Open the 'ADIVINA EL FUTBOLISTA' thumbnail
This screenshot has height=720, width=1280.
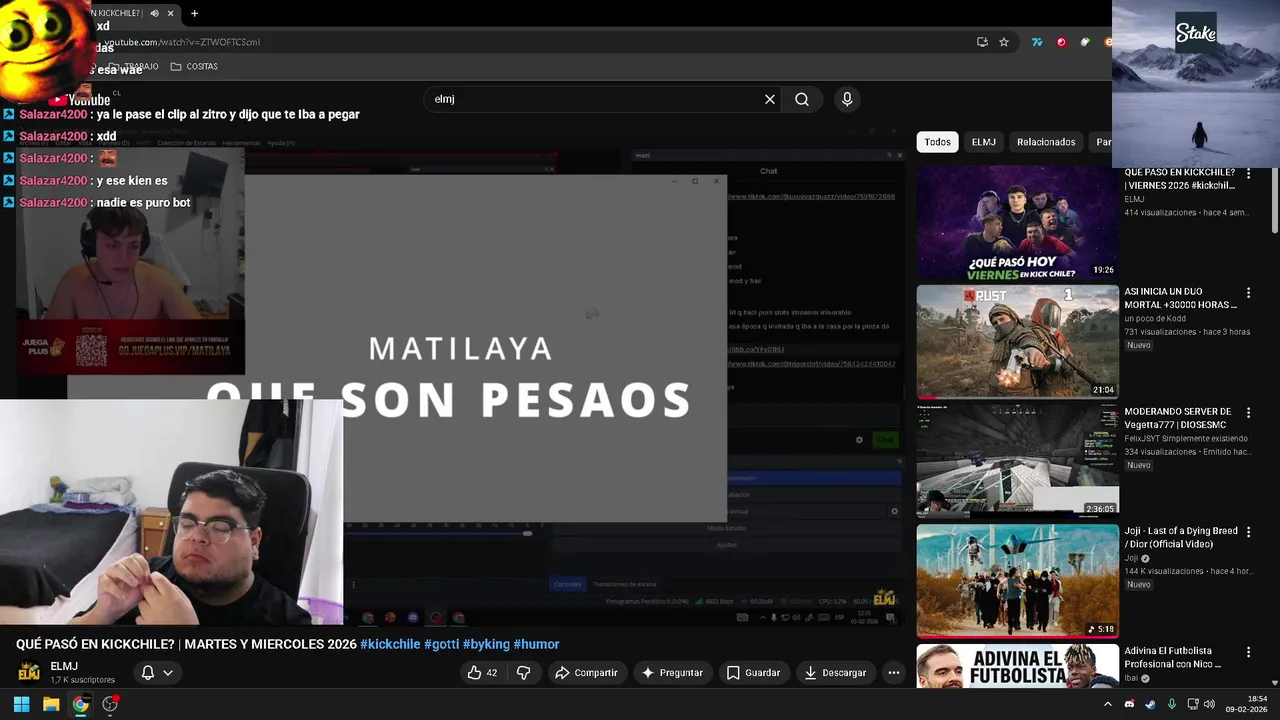tap(1017, 666)
